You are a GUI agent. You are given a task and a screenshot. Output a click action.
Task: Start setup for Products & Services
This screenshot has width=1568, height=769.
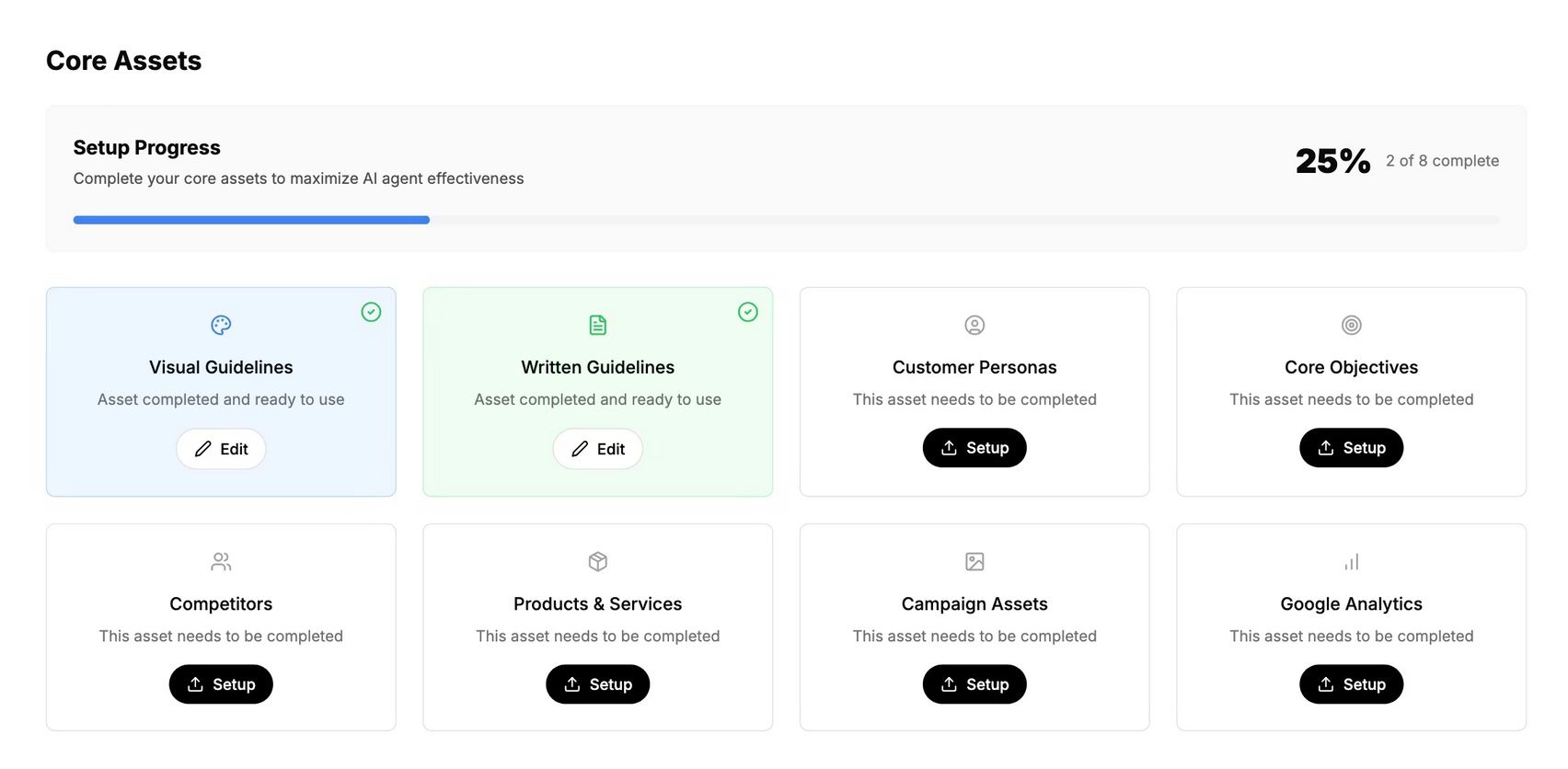pos(598,684)
